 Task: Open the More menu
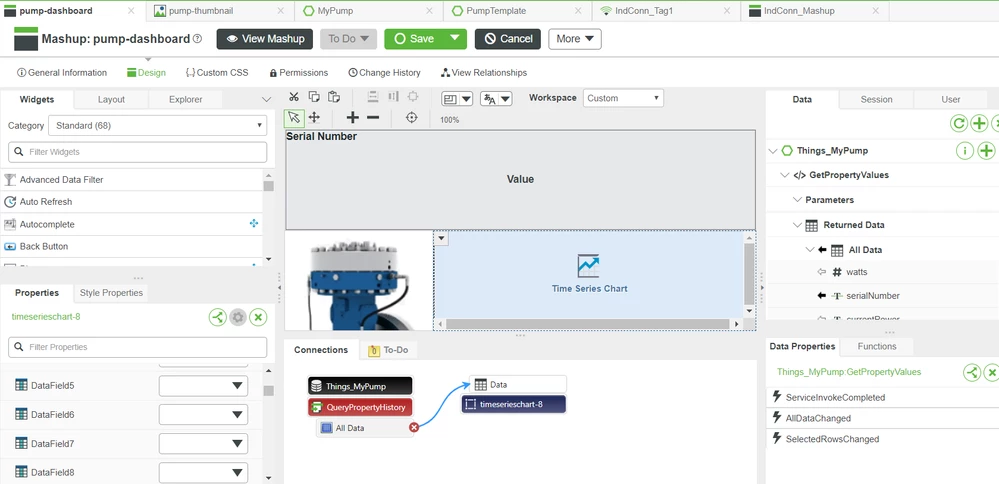575,39
